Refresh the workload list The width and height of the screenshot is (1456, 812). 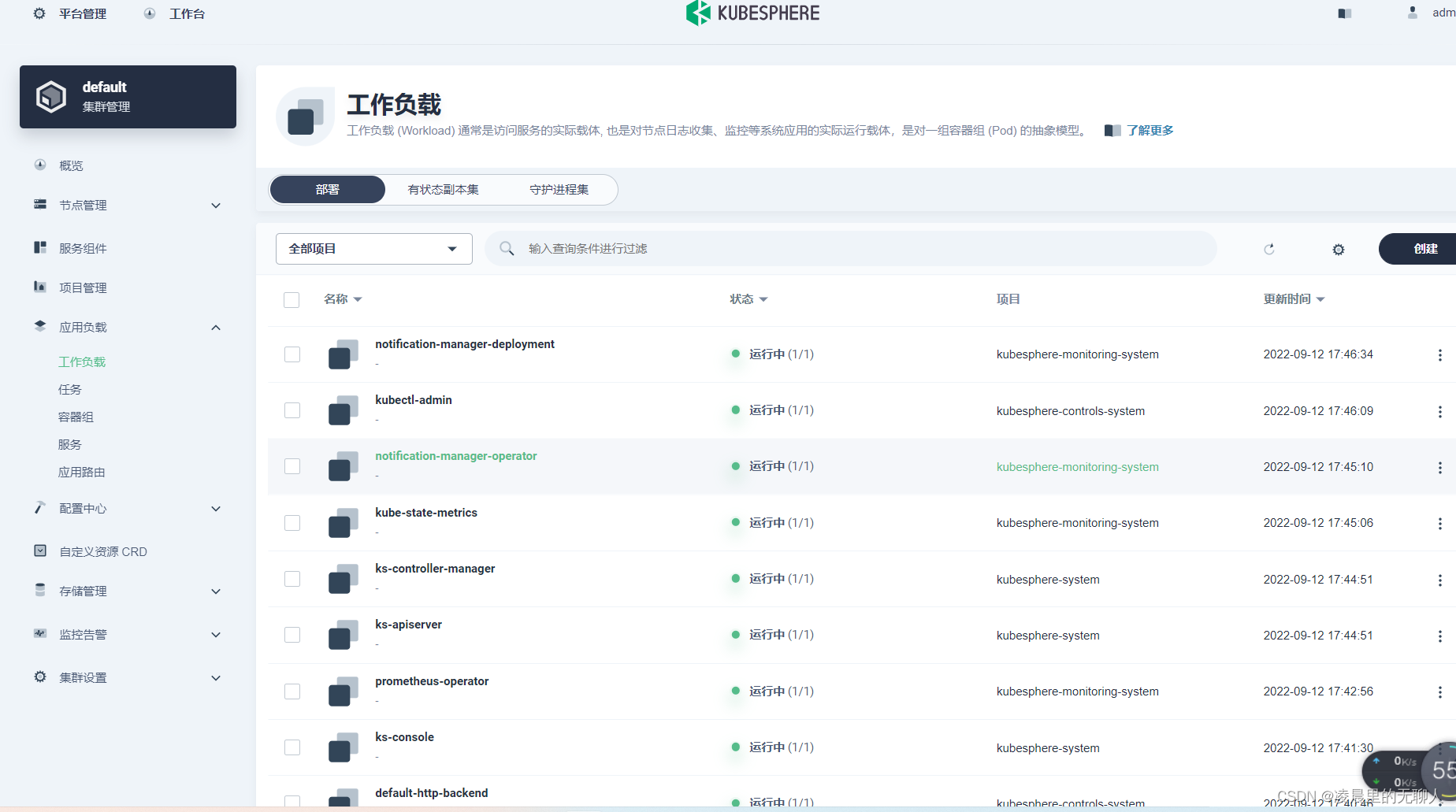tap(1269, 249)
